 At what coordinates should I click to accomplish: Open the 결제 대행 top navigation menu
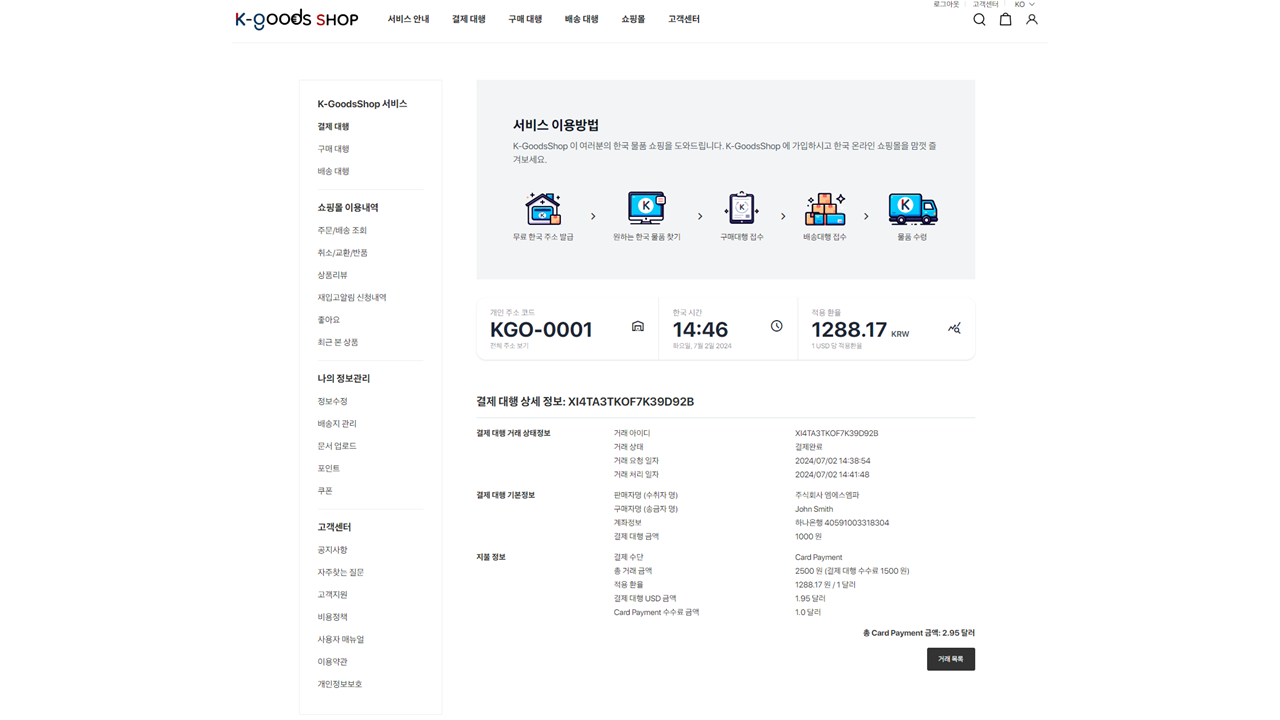click(x=468, y=19)
